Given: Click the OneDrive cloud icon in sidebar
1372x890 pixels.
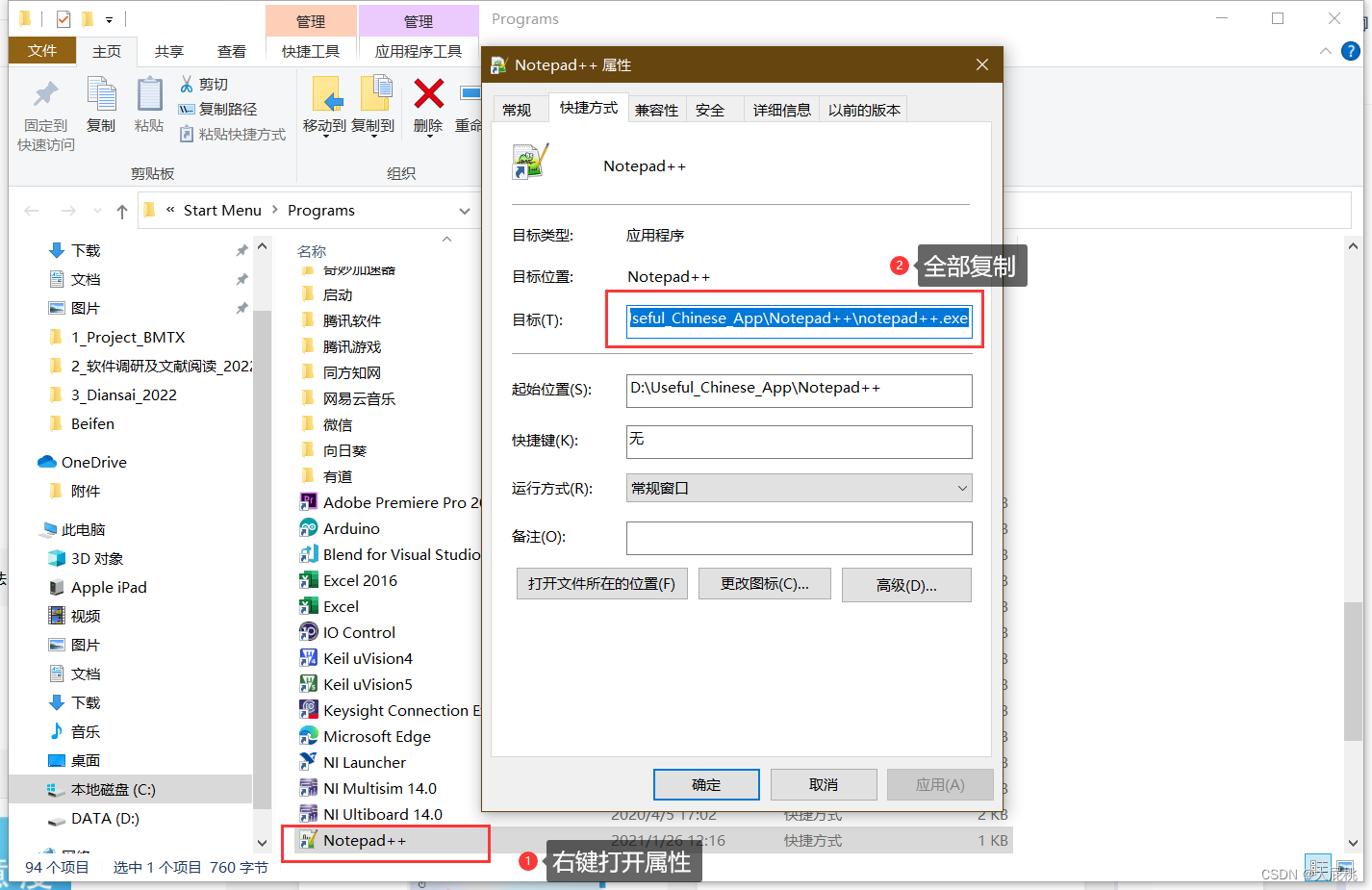Looking at the screenshot, I should point(46,462).
